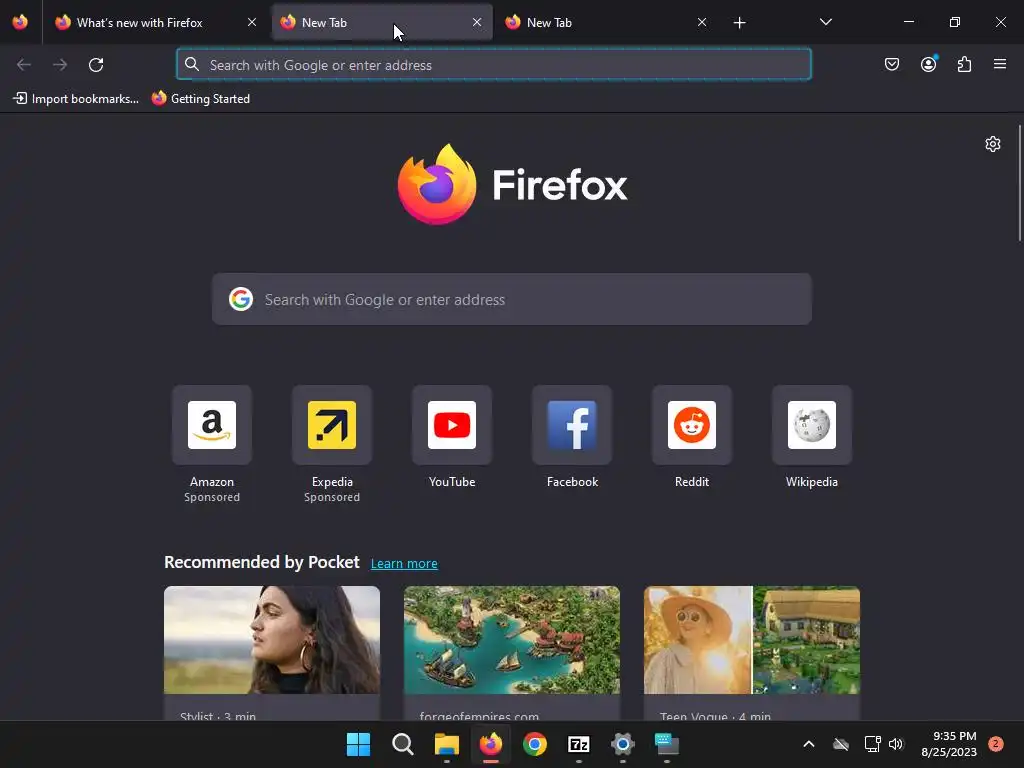The width and height of the screenshot is (1024, 768).
Task: Open the Stylist Pocket story thumbnail
Action: click(x=272, y=640)
